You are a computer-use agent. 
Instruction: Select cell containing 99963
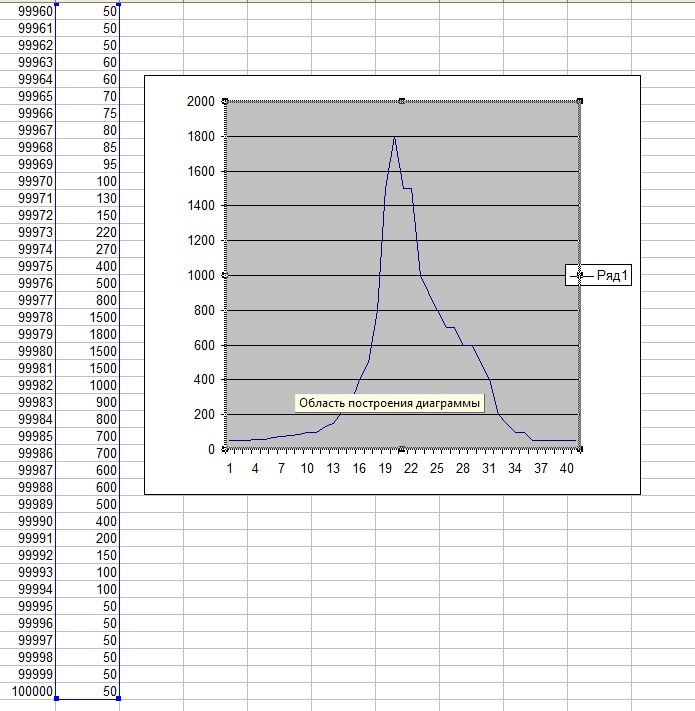coord(28,62)
